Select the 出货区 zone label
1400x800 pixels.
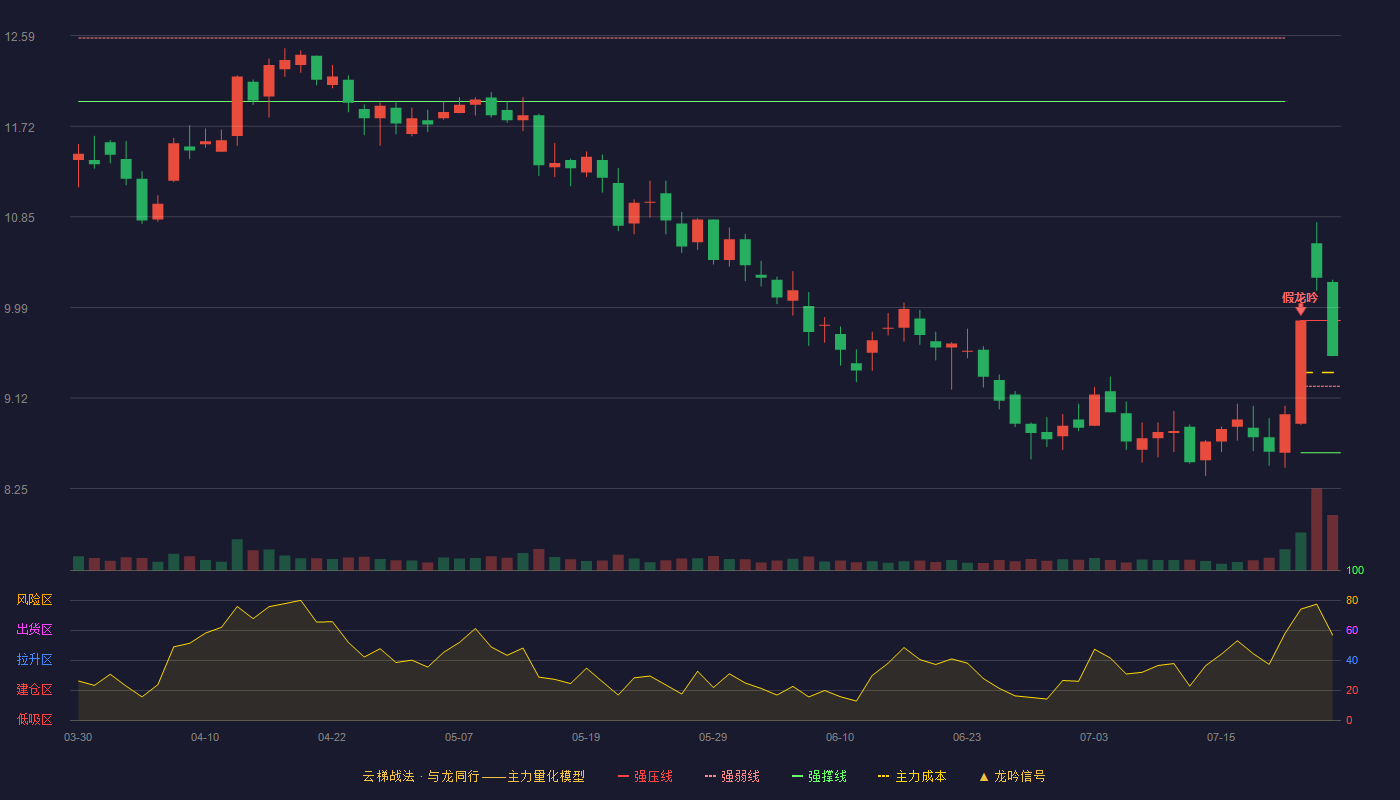[x=34, y=630]
